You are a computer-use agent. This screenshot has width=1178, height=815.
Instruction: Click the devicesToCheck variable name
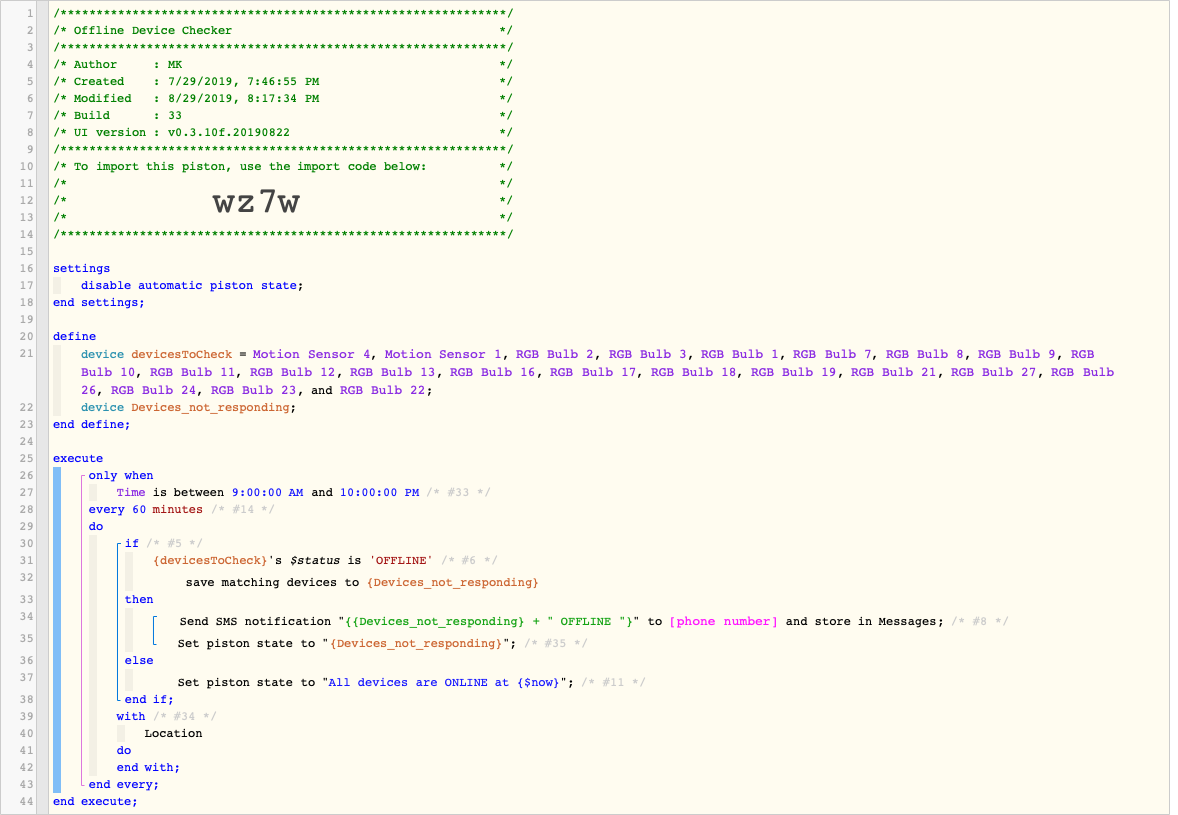[x=182, y=355]
